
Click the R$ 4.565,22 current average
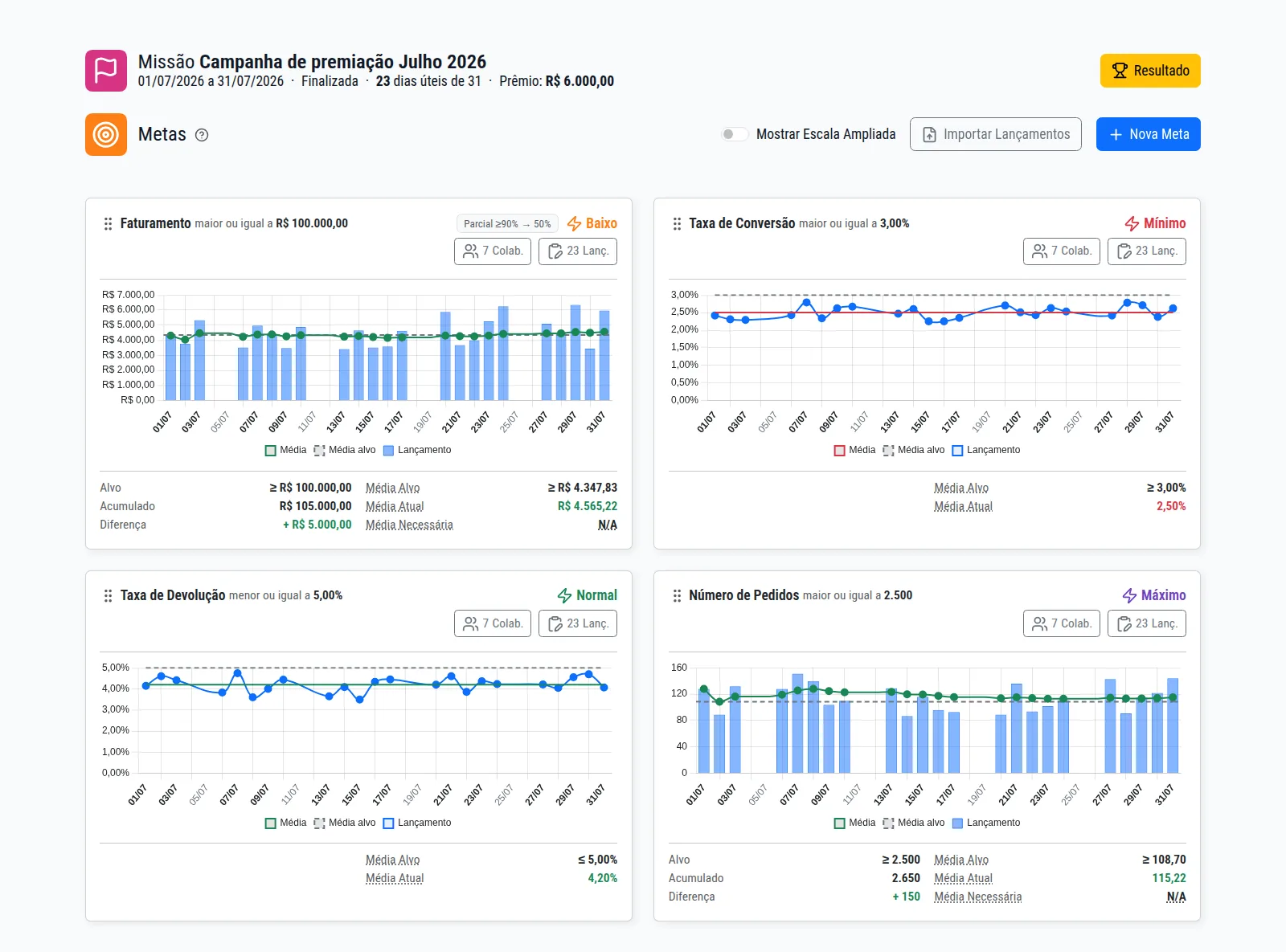588,506
